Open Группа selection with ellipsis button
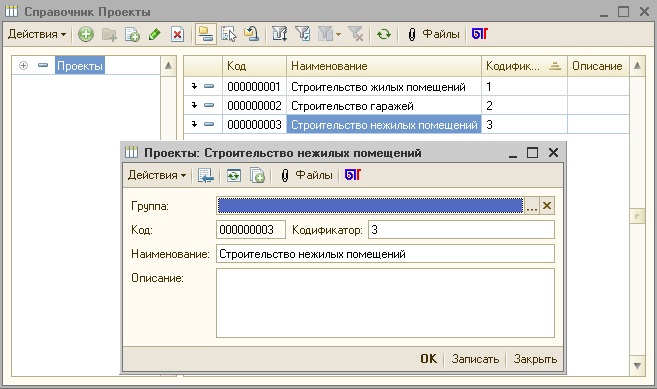Screen dimensions: 657x389 click(532, 206)
